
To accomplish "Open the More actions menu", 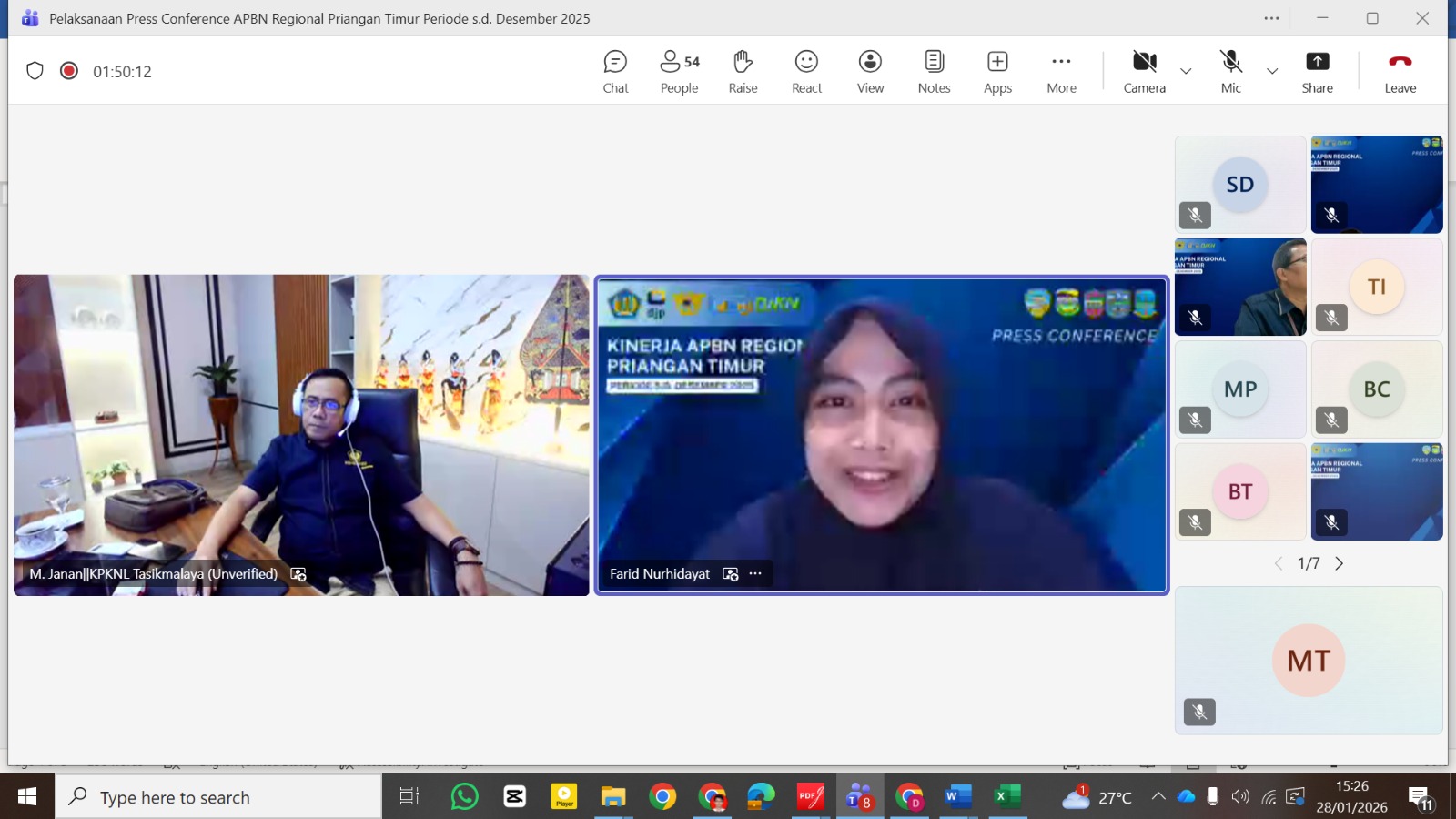I will pyautogui.click(x=1061, y=72).
